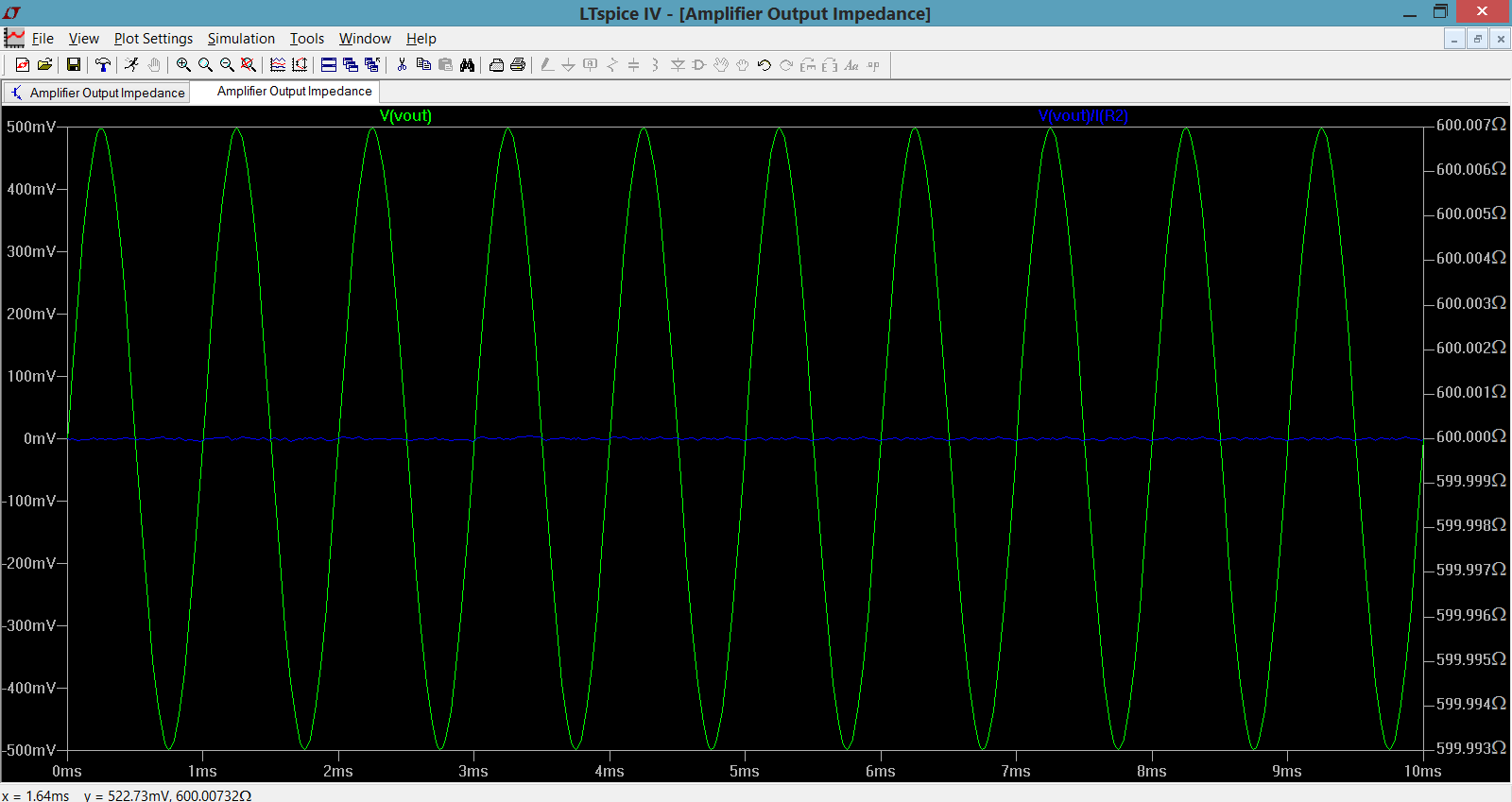Select the Label Net tool
1512x802 pixels.
coord(590,64)
